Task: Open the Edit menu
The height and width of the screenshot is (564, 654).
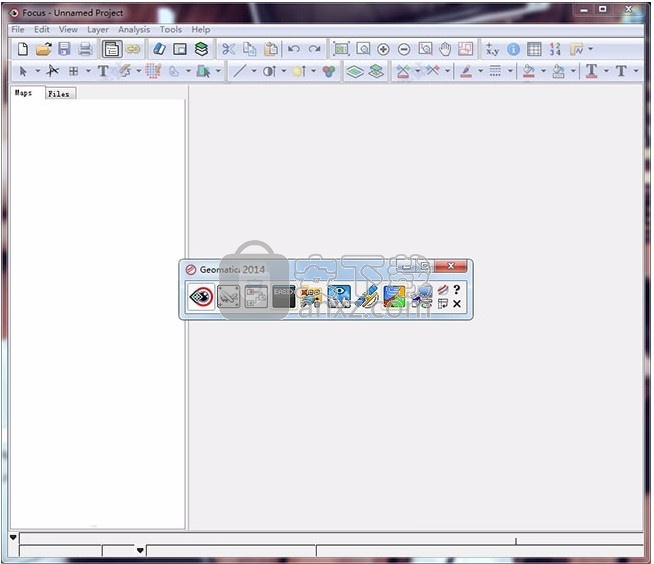Action: pyautogui.click(x=42, y=30)
